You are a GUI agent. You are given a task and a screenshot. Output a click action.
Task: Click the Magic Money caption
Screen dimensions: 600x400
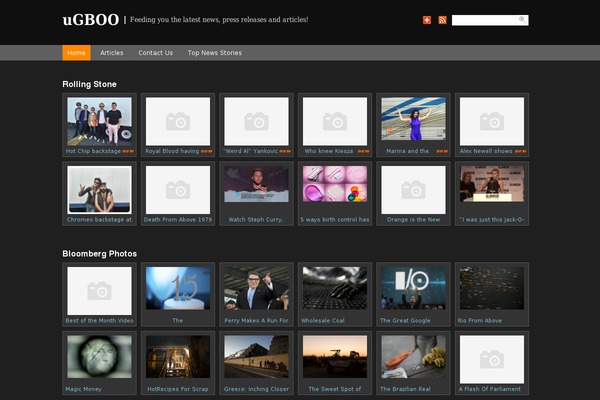(x=83, y=389)
